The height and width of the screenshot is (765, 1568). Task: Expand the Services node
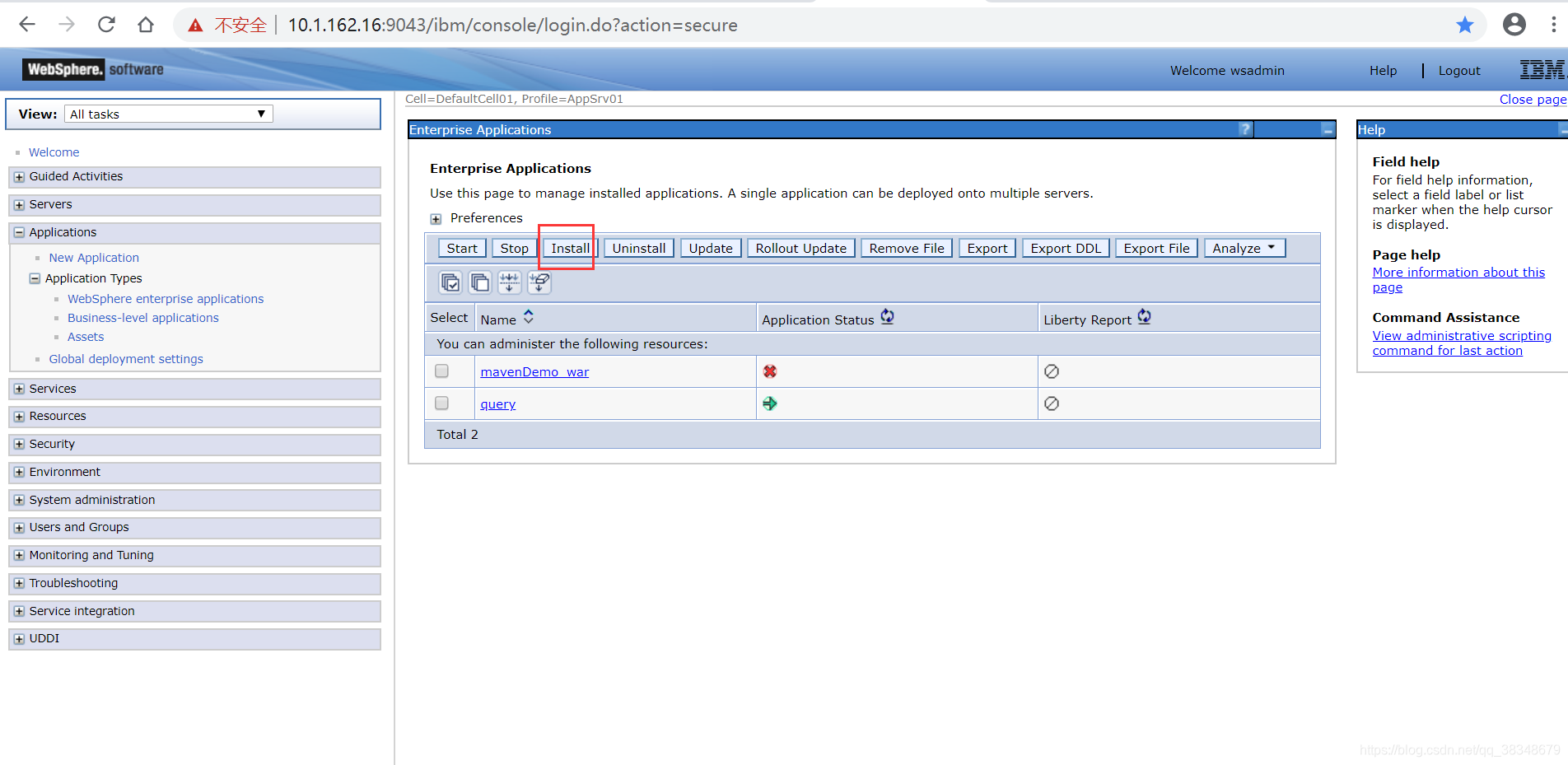[x=19, y=389]
